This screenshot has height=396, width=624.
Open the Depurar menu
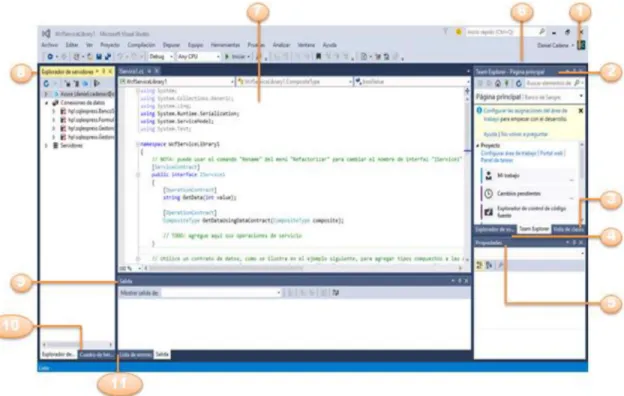coord(171,45)
